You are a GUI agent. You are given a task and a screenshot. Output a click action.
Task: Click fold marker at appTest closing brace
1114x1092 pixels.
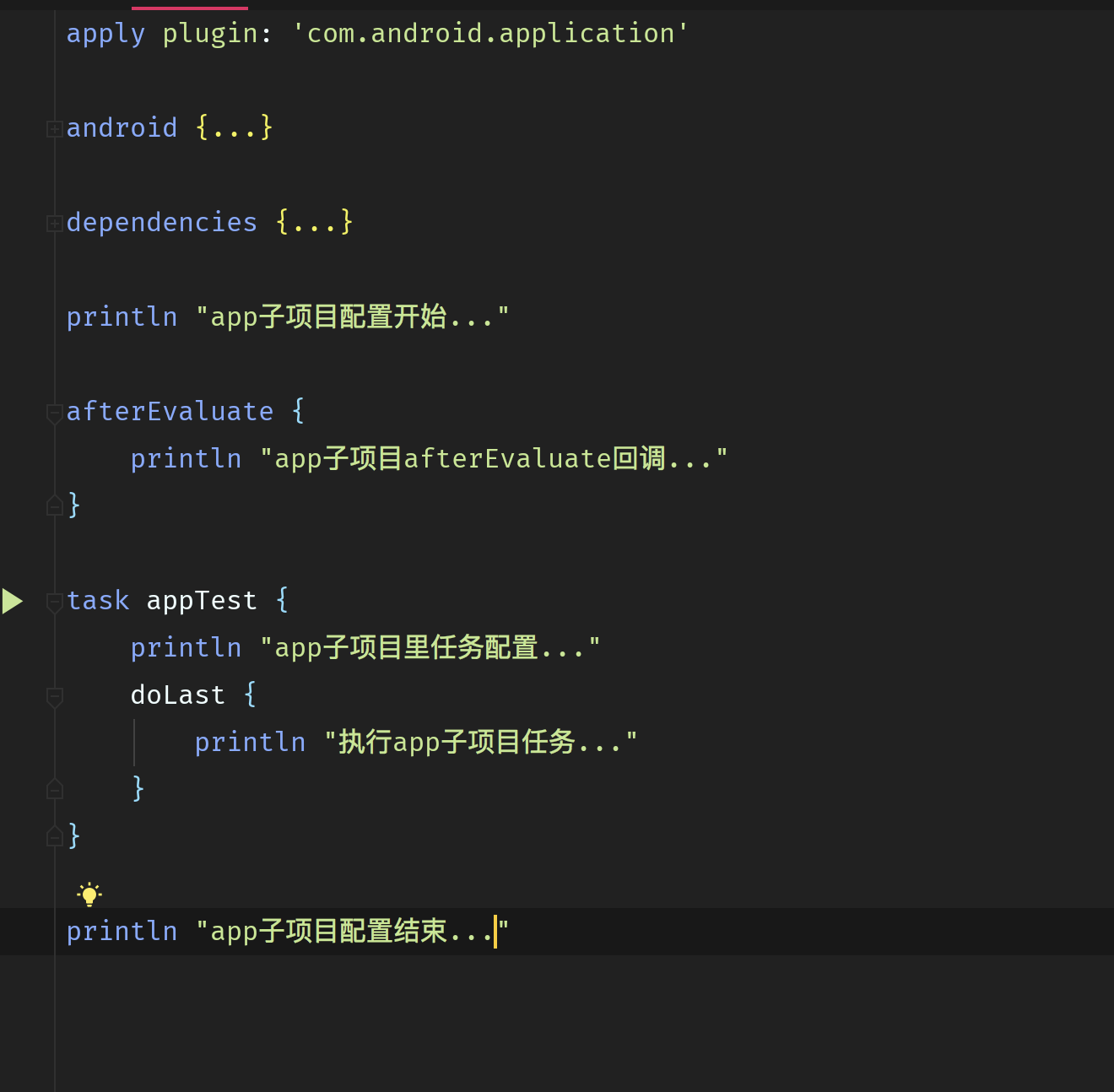[54, 836]
